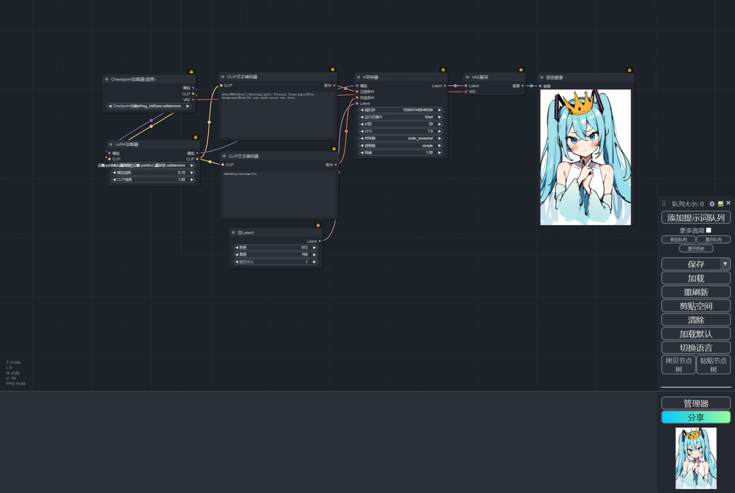The width and height of the screenshot is (735, 493).
Task: Adjust CFG 7.0 slider in KSampler
Action: pyautogui.click(x=401, y=131)
